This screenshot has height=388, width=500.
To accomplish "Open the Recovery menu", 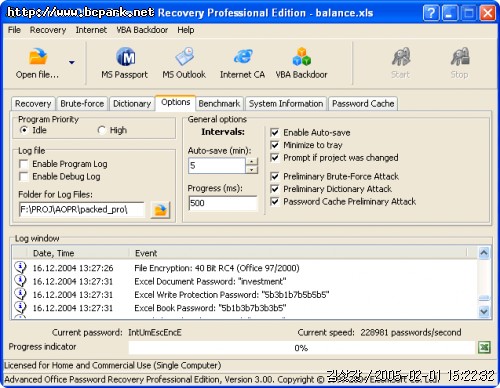I will [48, 30].
